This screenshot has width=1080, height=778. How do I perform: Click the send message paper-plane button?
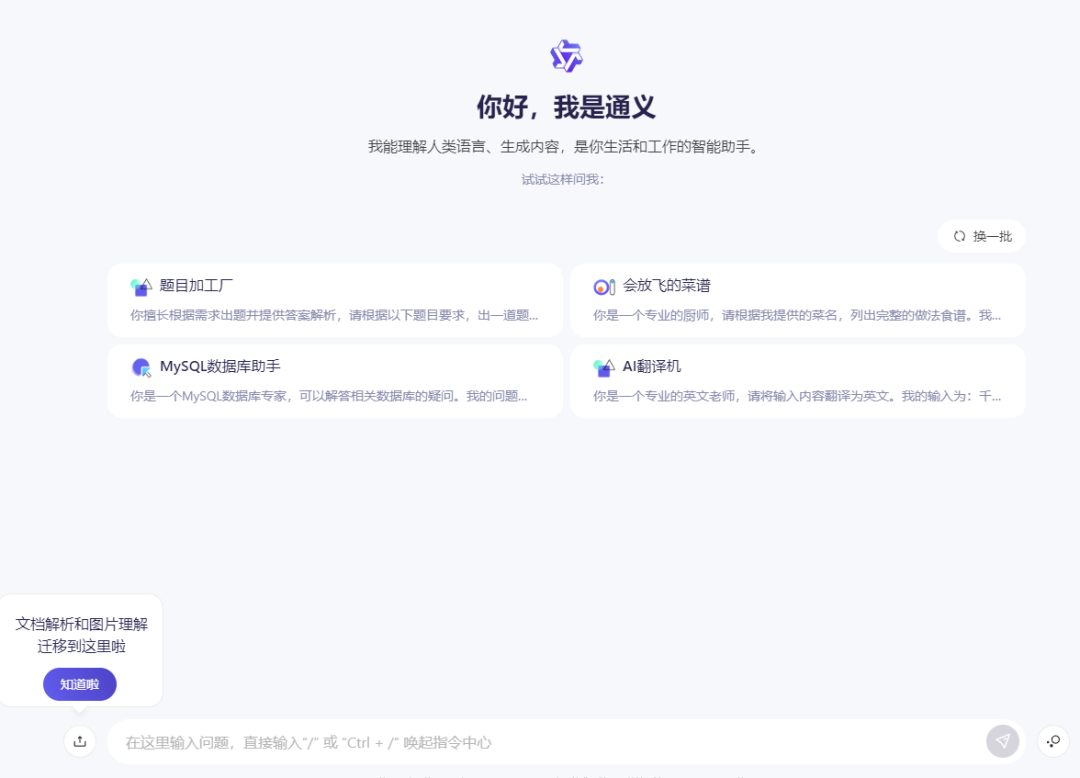pyautogui.click(x=1002, y=742)
